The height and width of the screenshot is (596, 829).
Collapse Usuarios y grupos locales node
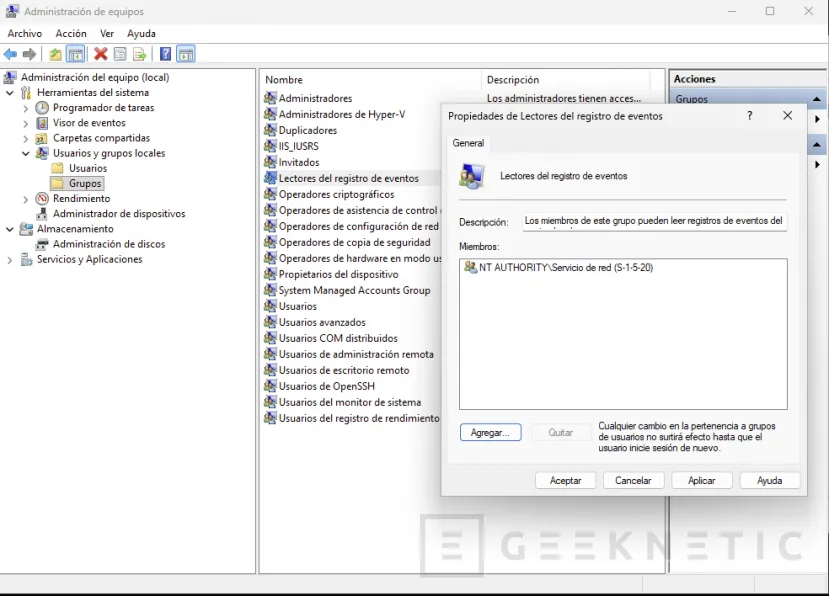(x=26, y=154)
